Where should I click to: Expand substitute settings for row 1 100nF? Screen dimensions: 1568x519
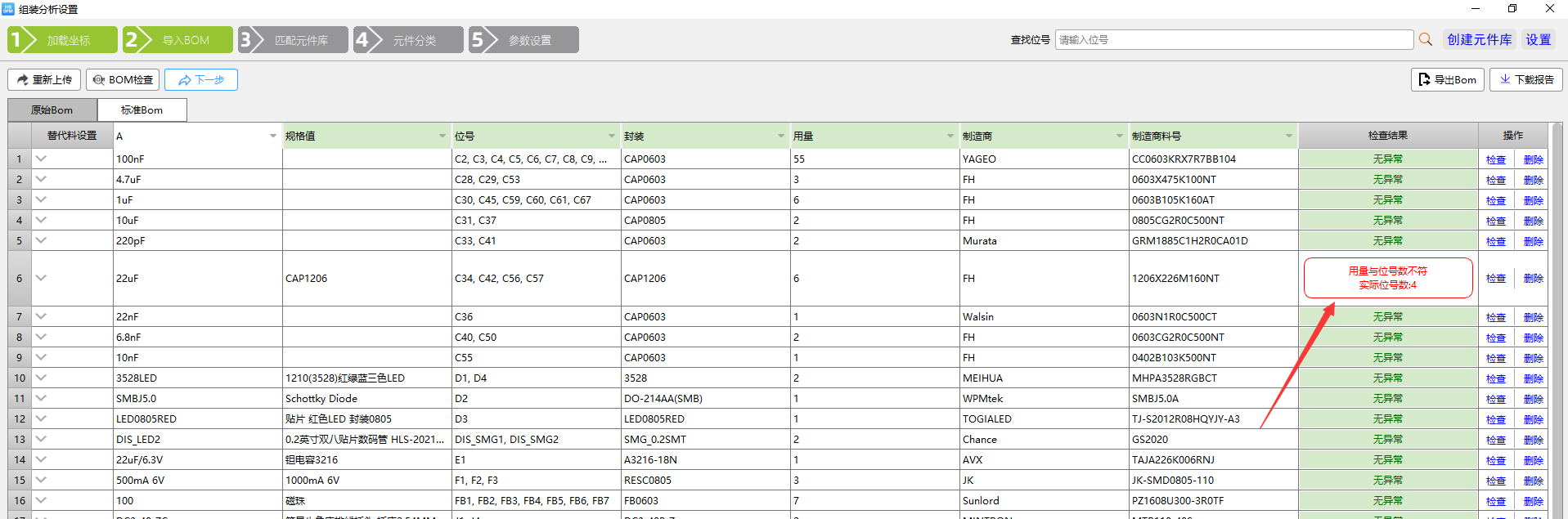(x=41, y=159)
